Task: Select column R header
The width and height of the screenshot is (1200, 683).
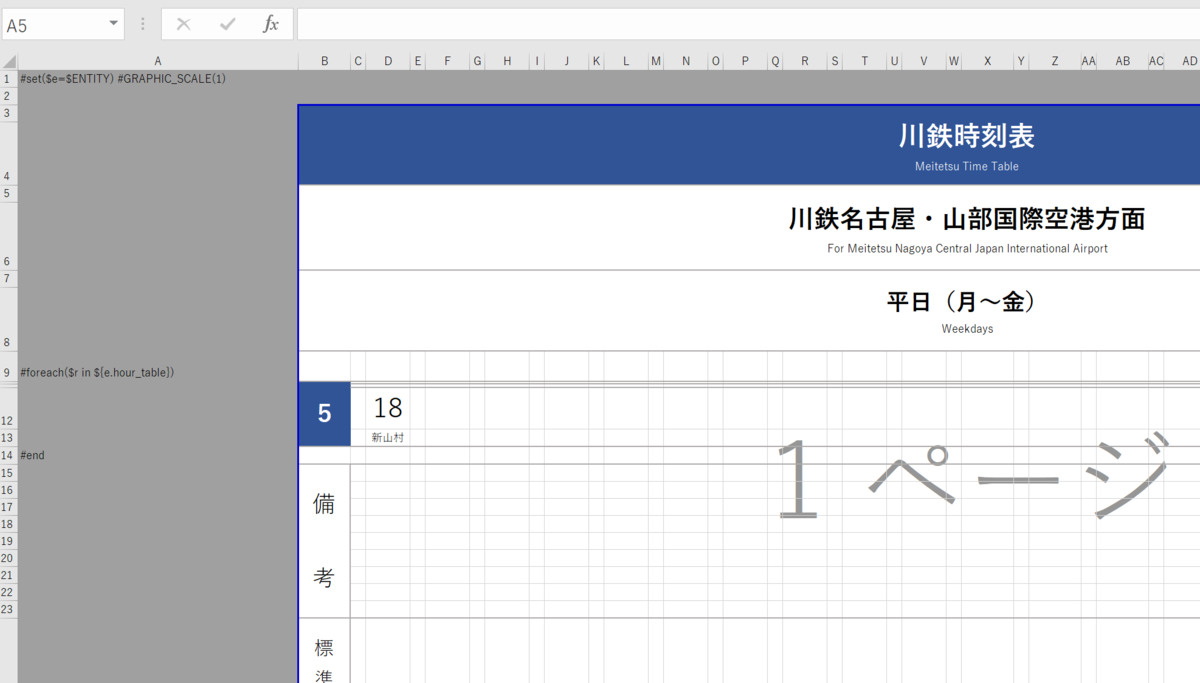Action: pyautogui.click(x=804, y=61)
